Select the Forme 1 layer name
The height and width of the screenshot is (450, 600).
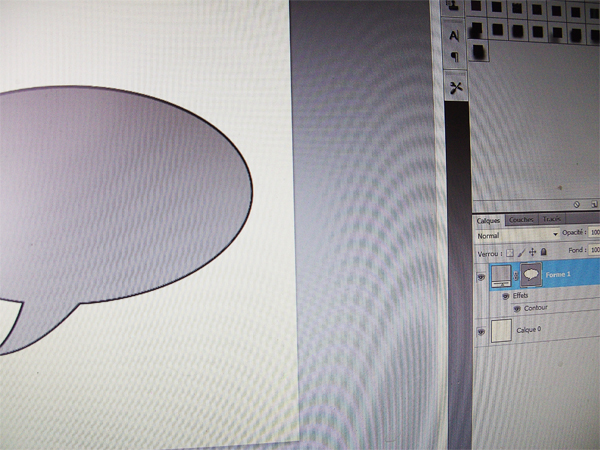click(558, 274)
